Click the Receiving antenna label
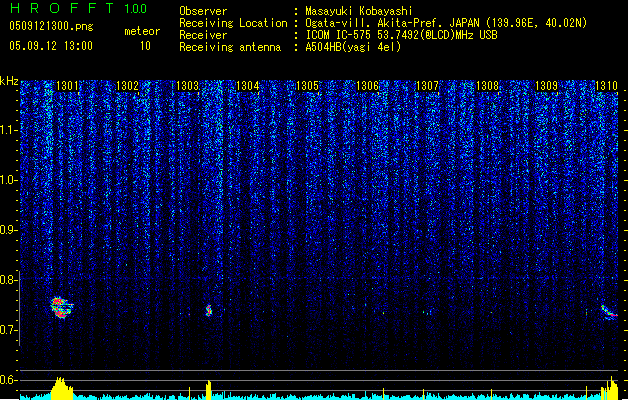629x400 pixels. pyautogui.click(x=230, y=47)
